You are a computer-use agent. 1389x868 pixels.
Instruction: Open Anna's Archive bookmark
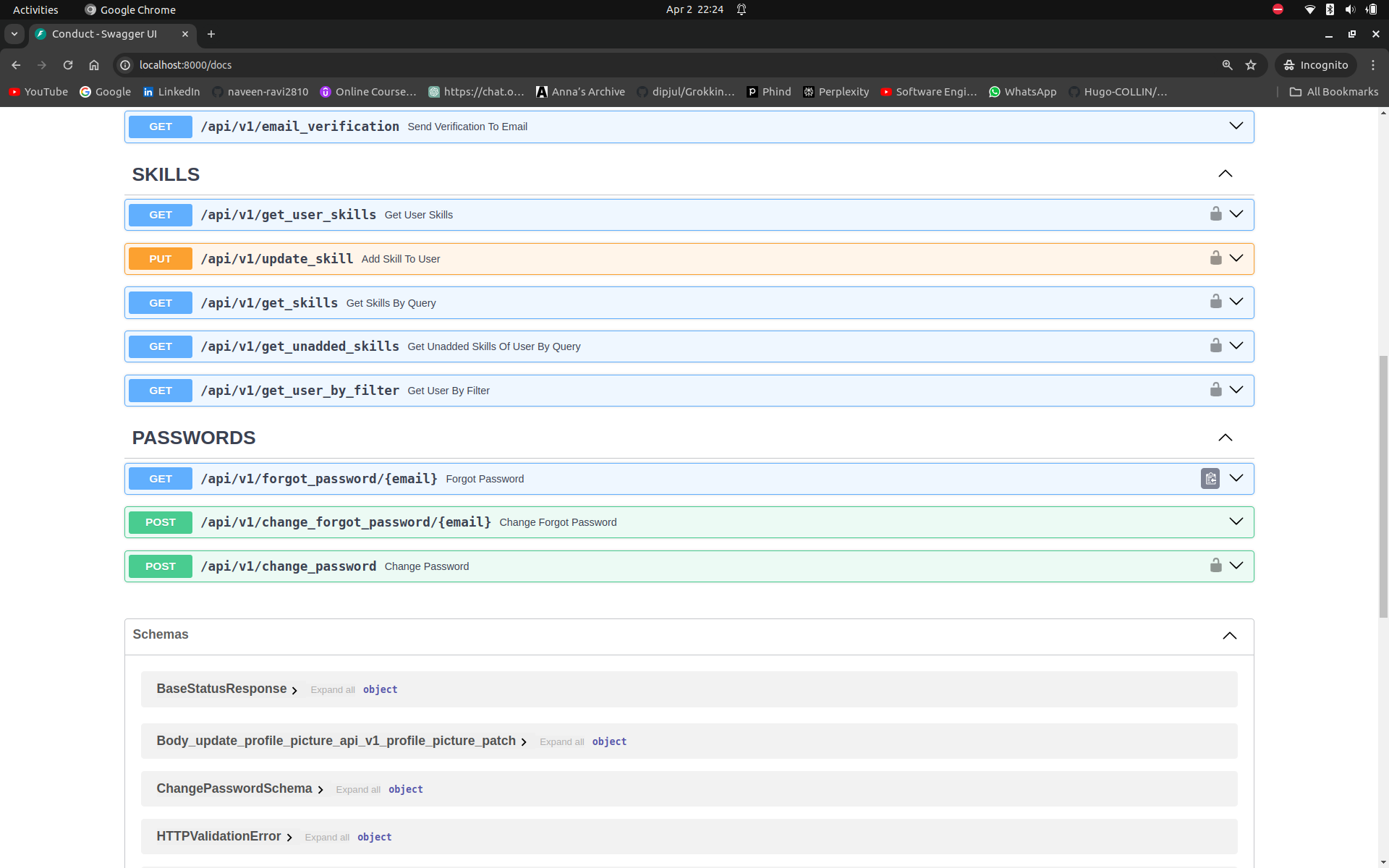click(580, 92)
